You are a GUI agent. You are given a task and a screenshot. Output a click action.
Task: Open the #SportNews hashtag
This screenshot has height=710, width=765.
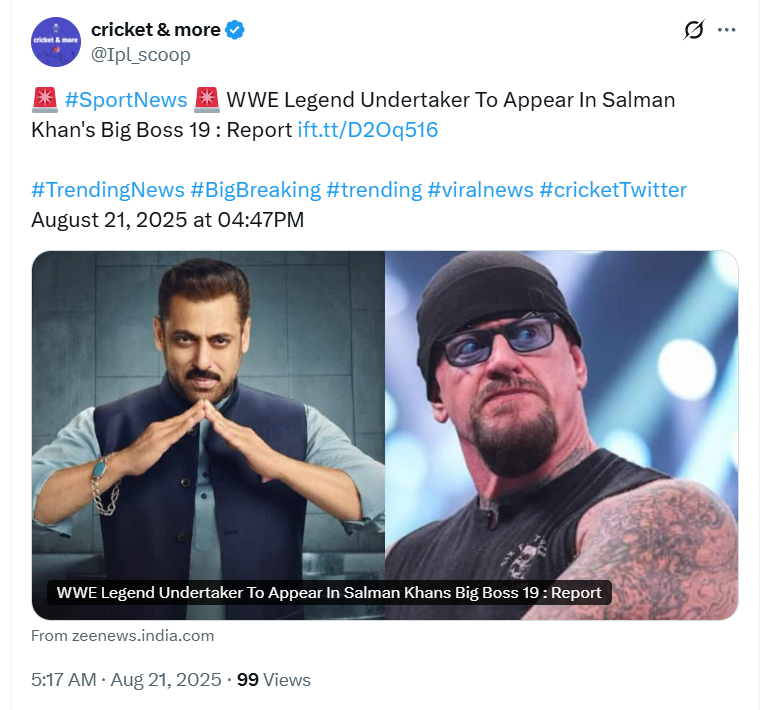(x=126, y=100)
